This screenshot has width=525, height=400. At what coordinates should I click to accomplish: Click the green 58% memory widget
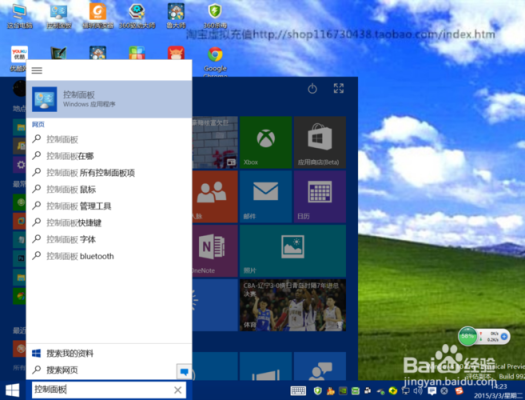click(468, 336)
